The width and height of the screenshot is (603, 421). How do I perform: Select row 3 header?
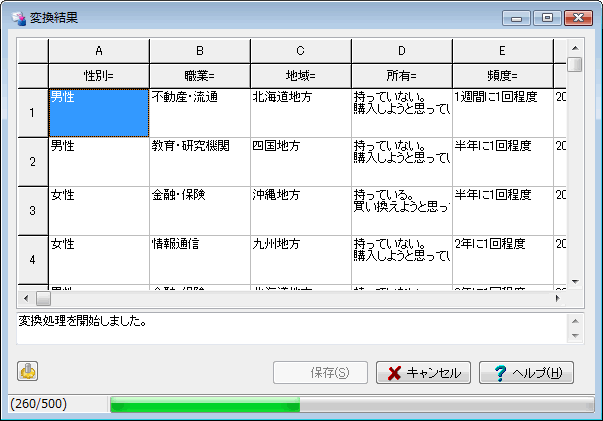point(32,210)
